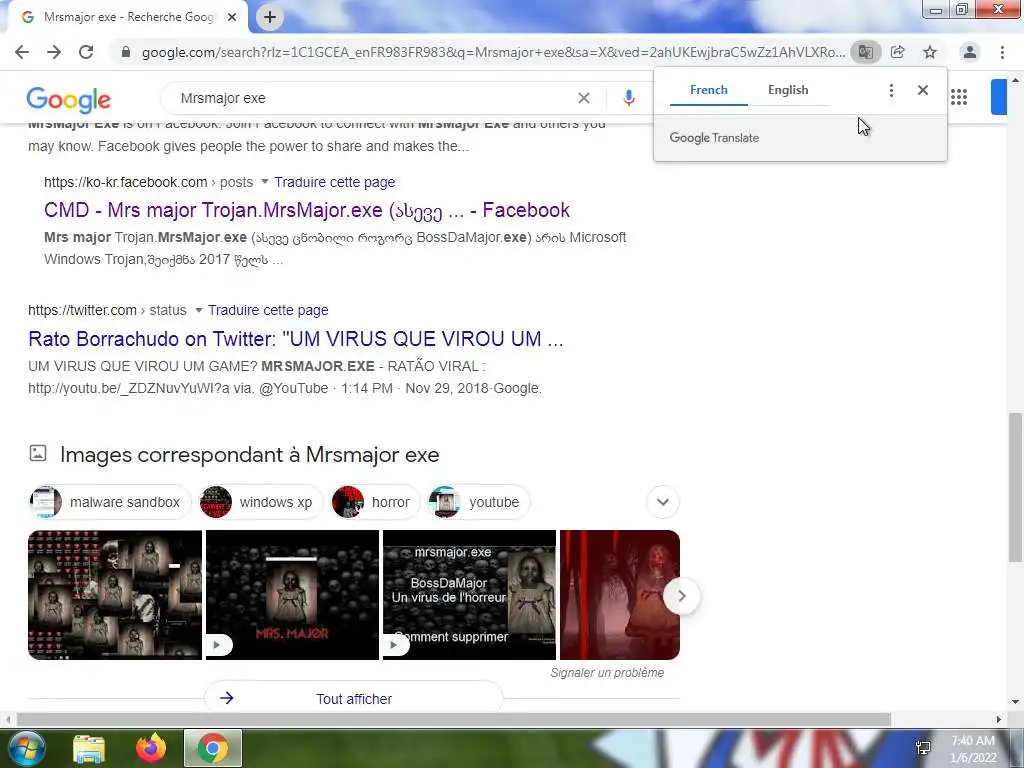This screenshot has height=768, width=1024.
Task: Select the Mrsmajor exe browser tab
Action: point(127,17)
